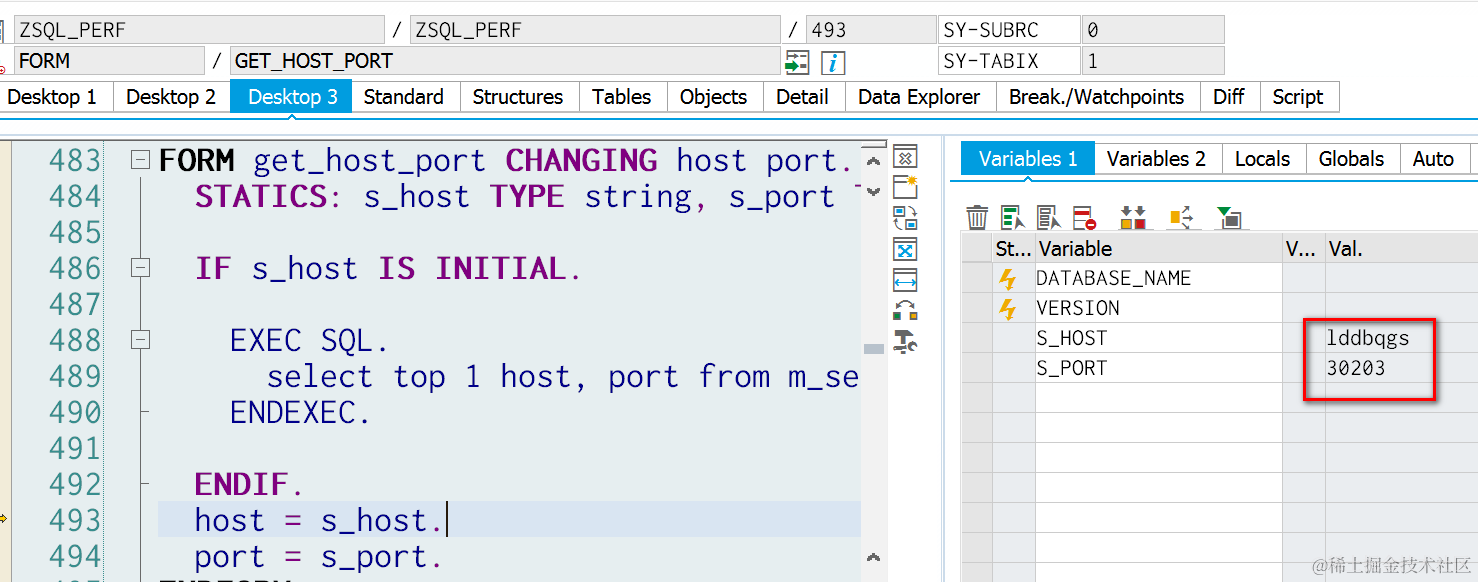Open the Diff tab
Screen dimensions: 1478x582
[x=1229, y=97]
